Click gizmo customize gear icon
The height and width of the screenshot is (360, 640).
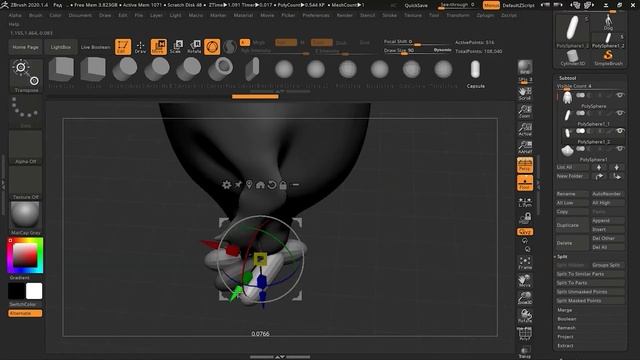point(227,185)
